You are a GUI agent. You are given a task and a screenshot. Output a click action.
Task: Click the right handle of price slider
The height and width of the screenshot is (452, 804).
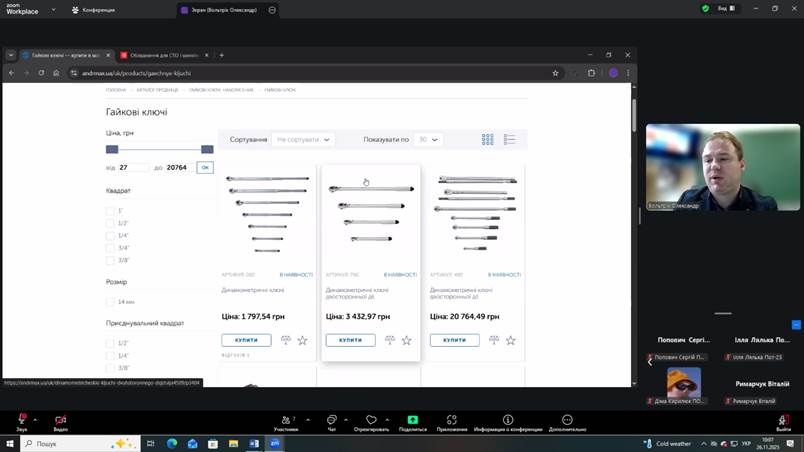[207, 149]
